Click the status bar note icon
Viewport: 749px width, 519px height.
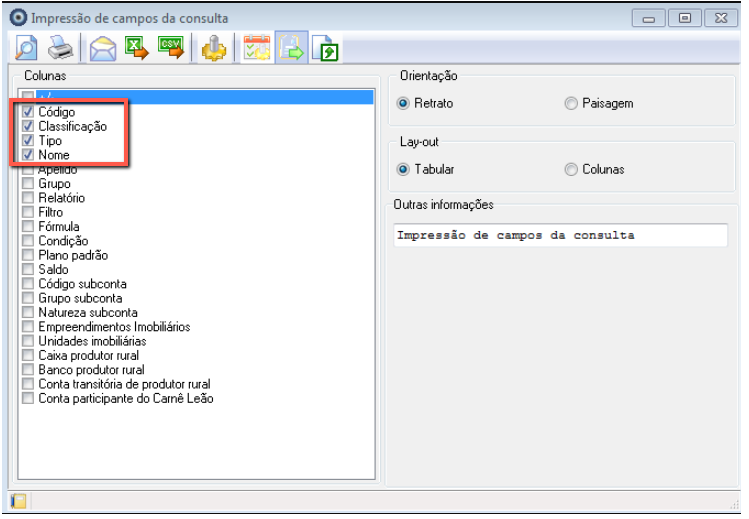coord(18,501)
